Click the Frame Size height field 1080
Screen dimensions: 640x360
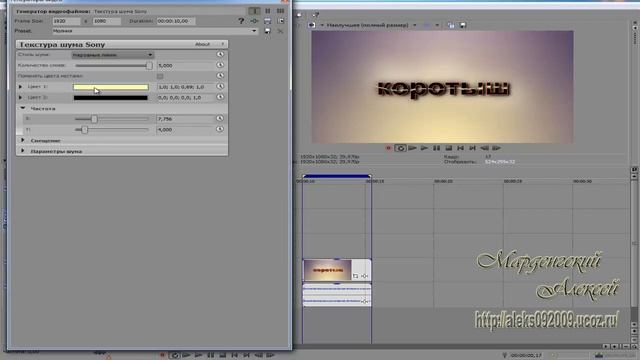[x=107, y=21]
